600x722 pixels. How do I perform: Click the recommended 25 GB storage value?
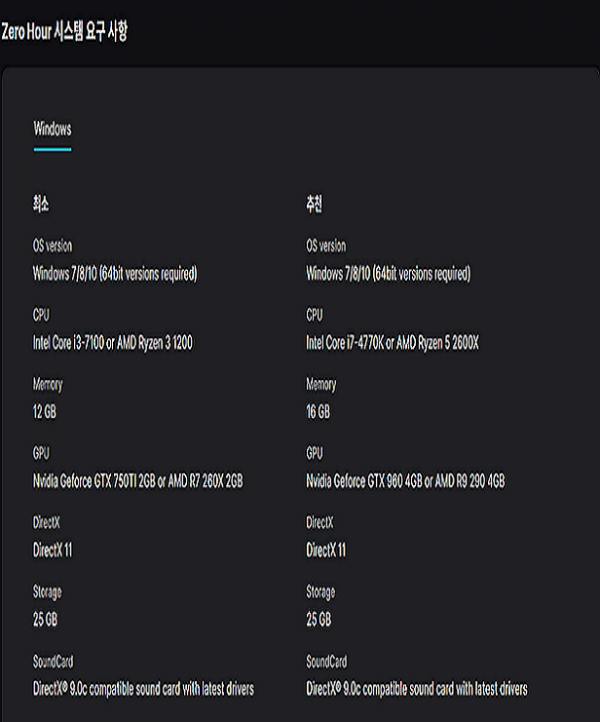(318, 619)
